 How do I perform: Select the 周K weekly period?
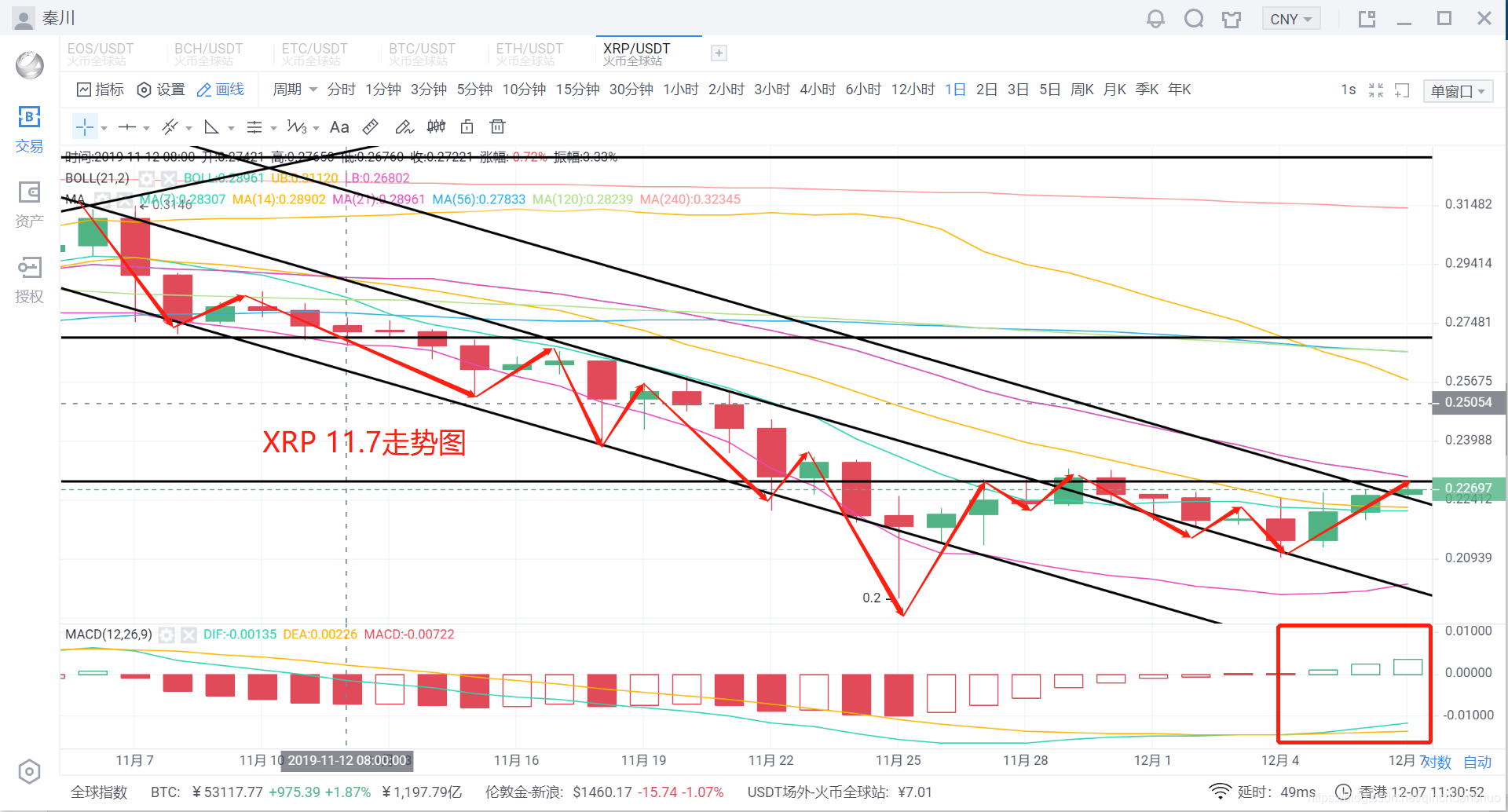(1082, 90)
